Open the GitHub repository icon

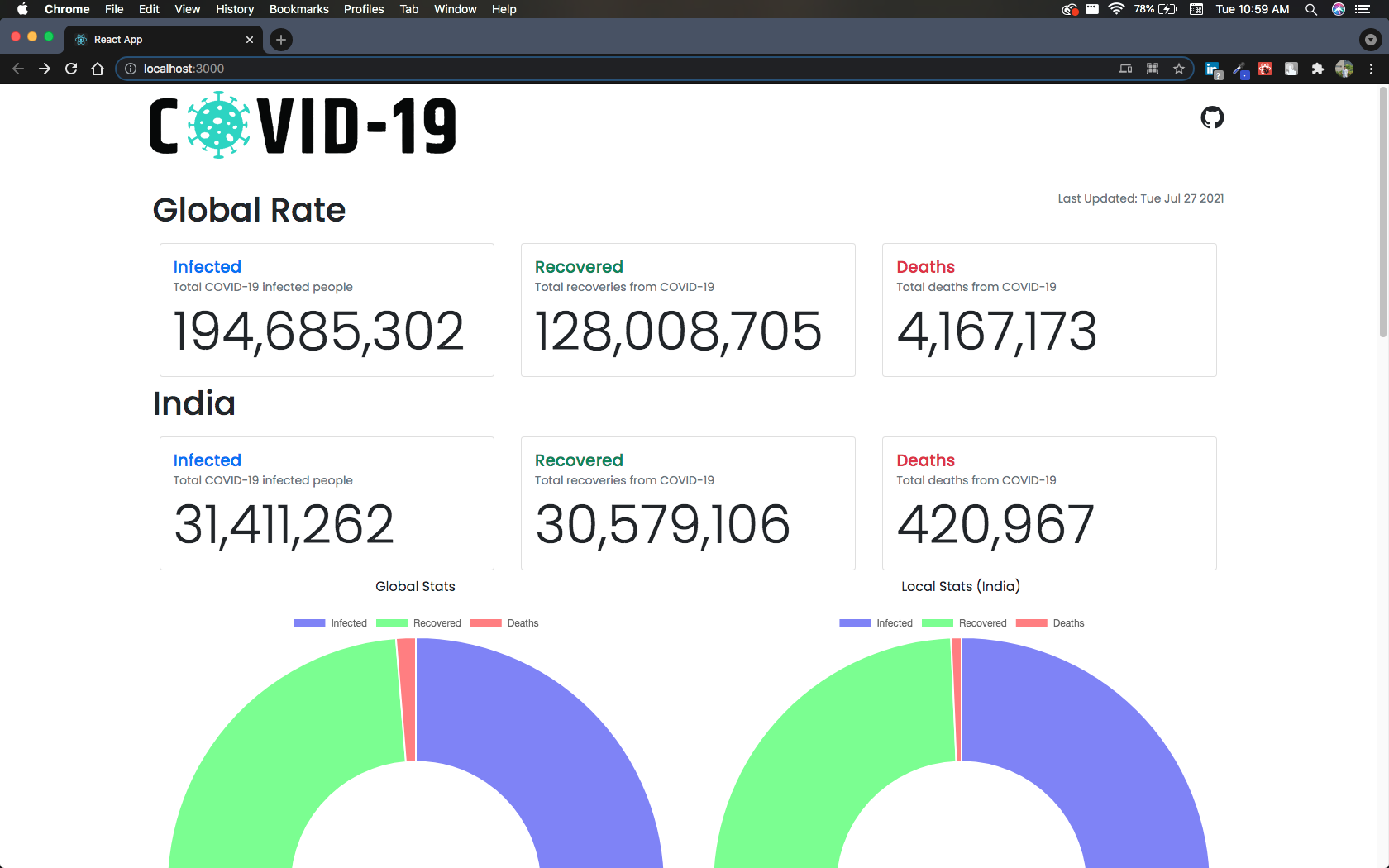pos(1212,117)
